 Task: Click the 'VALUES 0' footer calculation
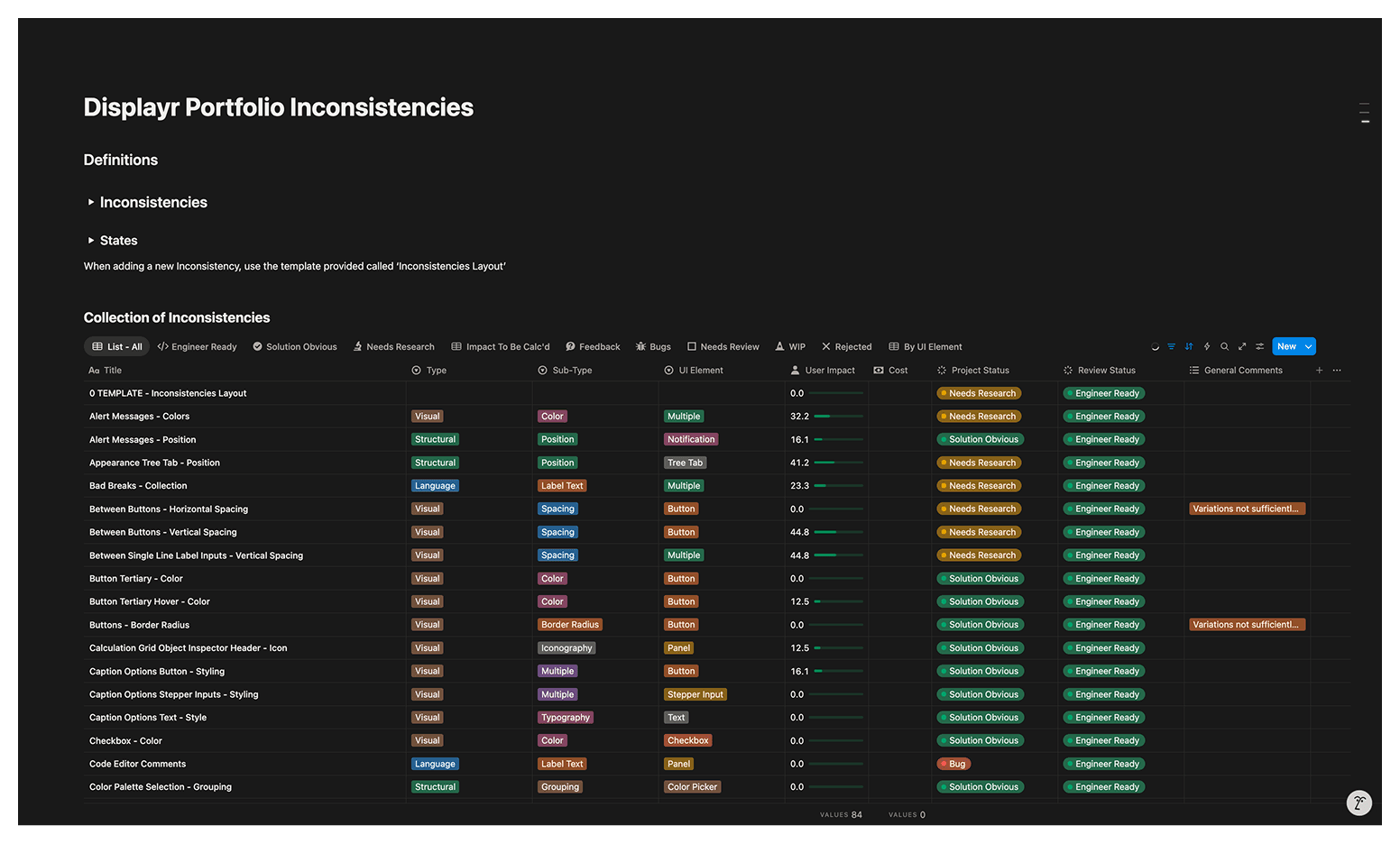tap(907, 814)
